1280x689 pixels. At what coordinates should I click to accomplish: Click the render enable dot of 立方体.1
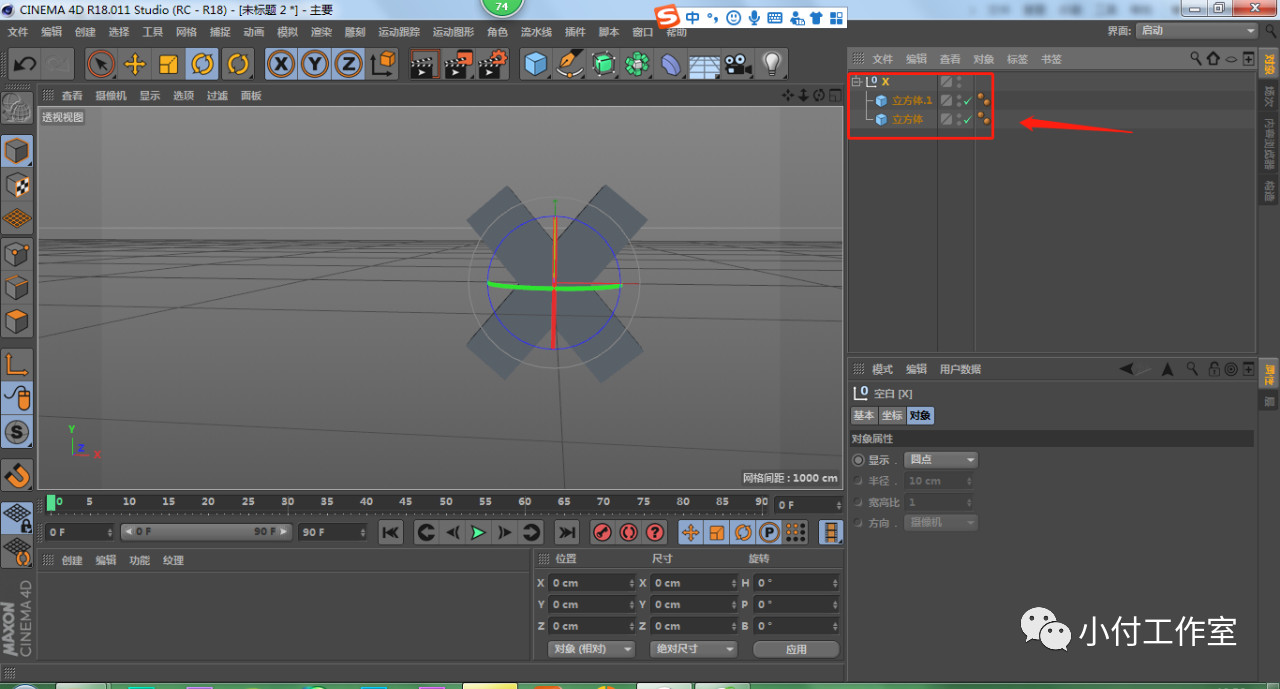coord(959,104)
